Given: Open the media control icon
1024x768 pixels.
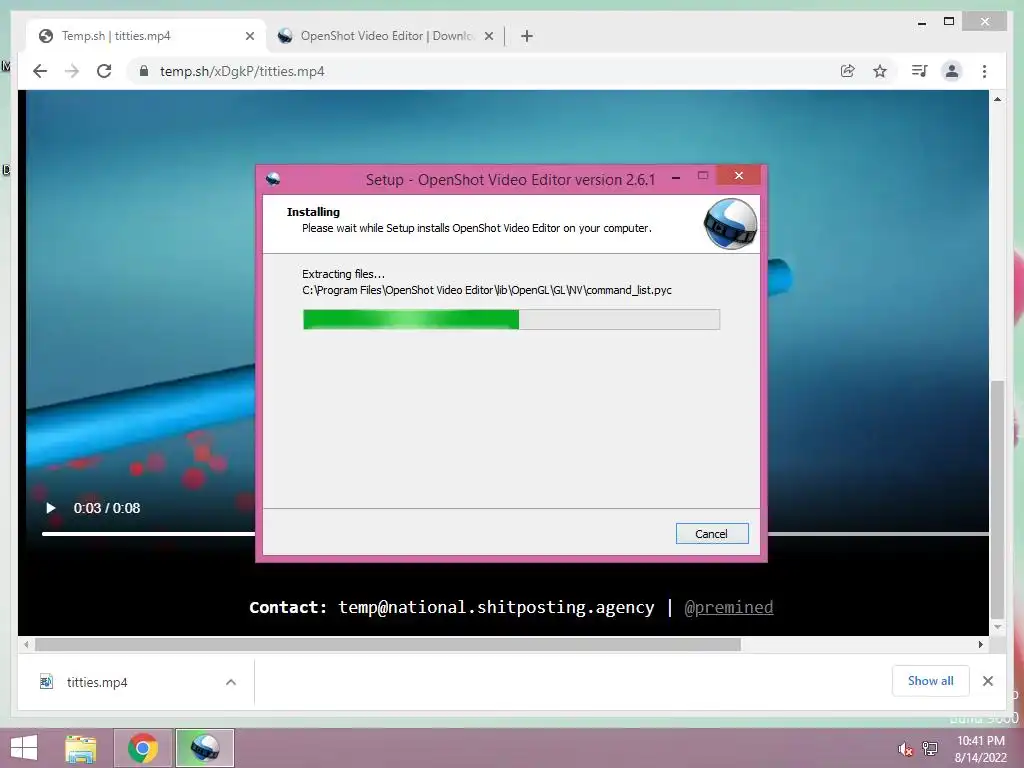Looking at the screenshot, I should click(x=920, y=71).
